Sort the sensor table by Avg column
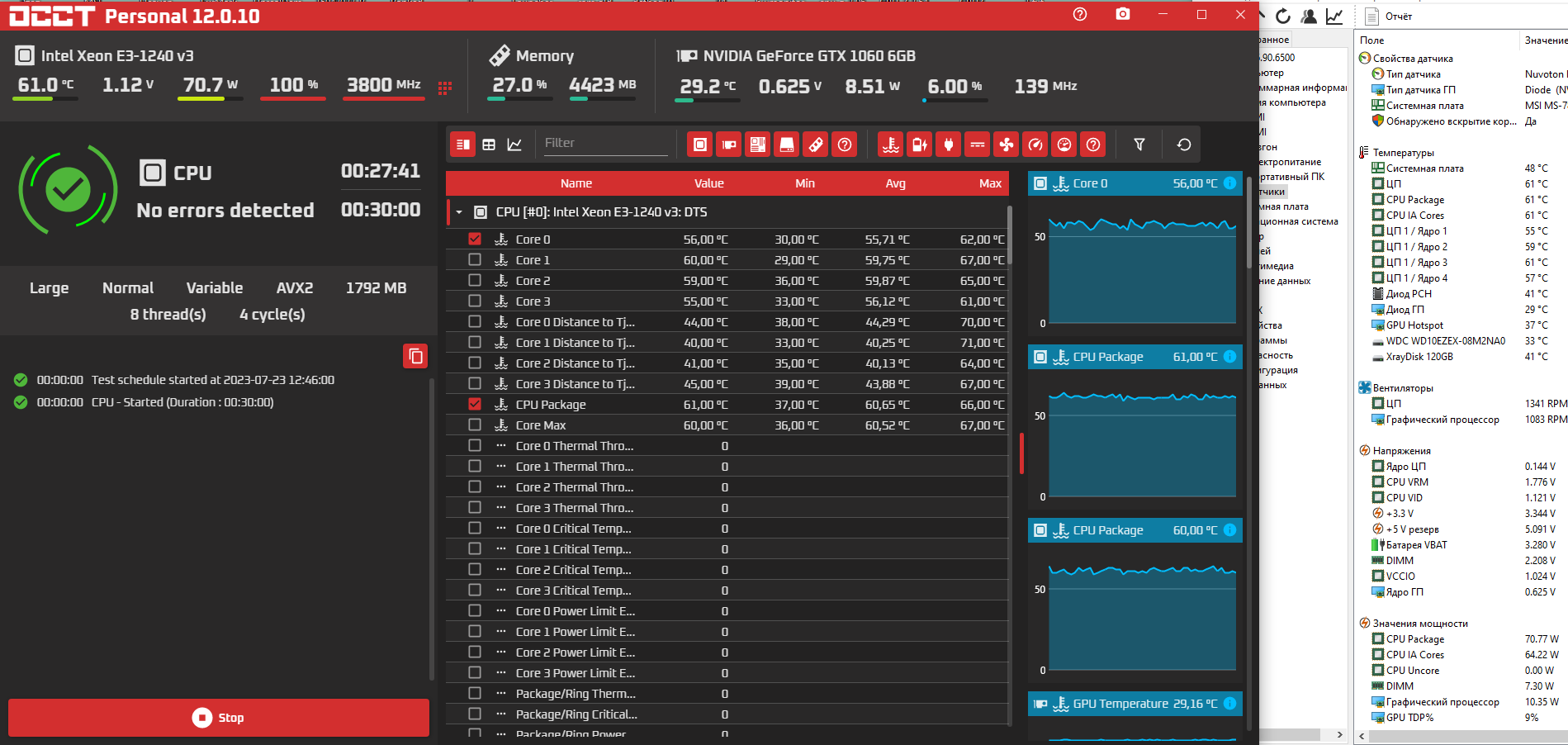The image size is (1568, 745). (896, 183)
